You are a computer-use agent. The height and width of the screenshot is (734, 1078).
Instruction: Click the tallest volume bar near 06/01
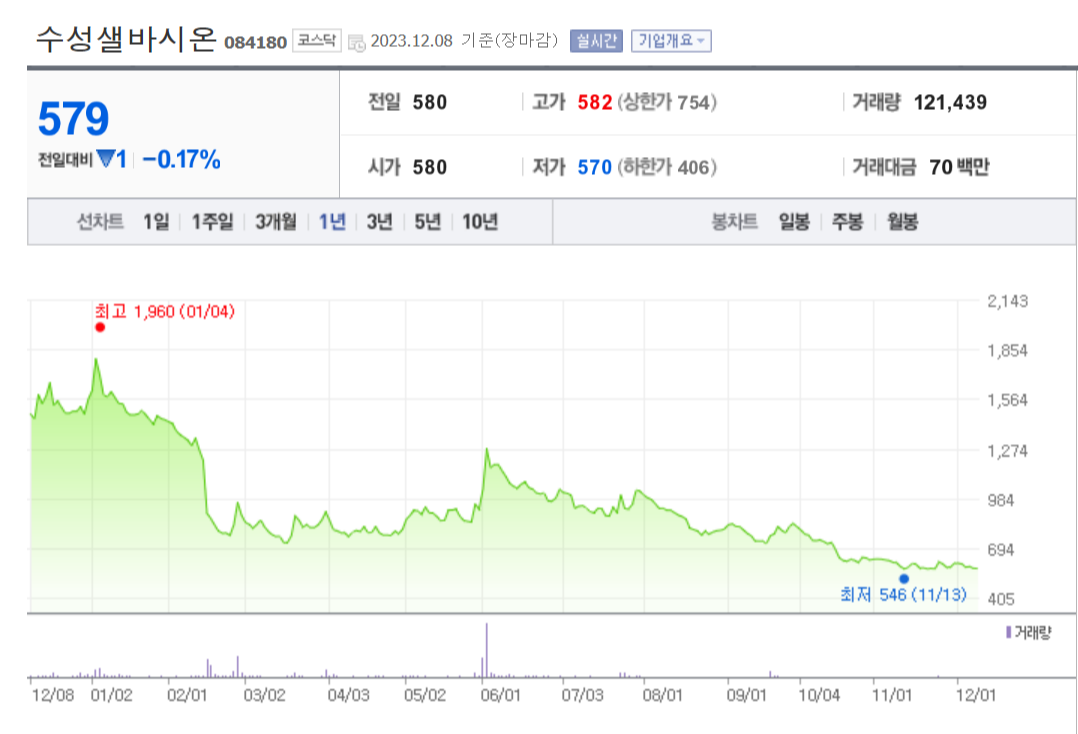(487, 650)
